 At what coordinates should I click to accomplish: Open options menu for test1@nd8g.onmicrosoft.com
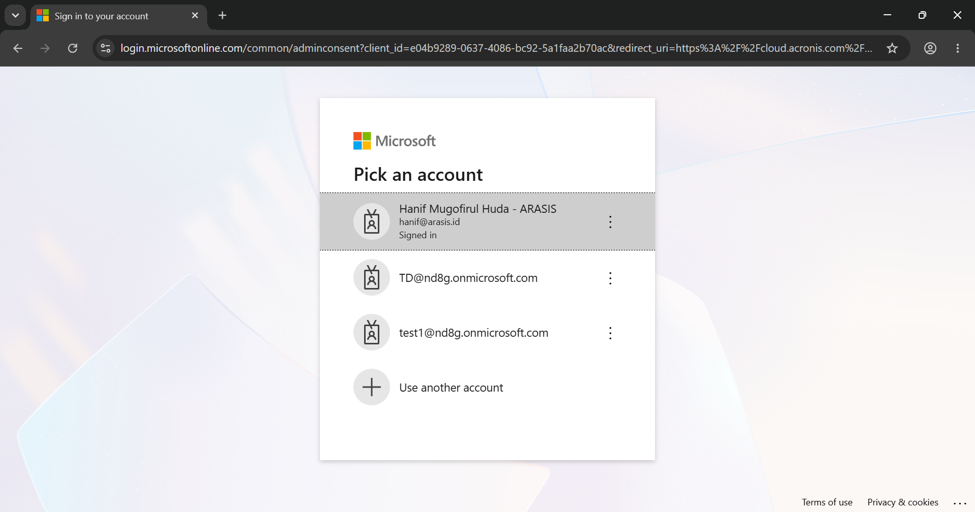610,333
